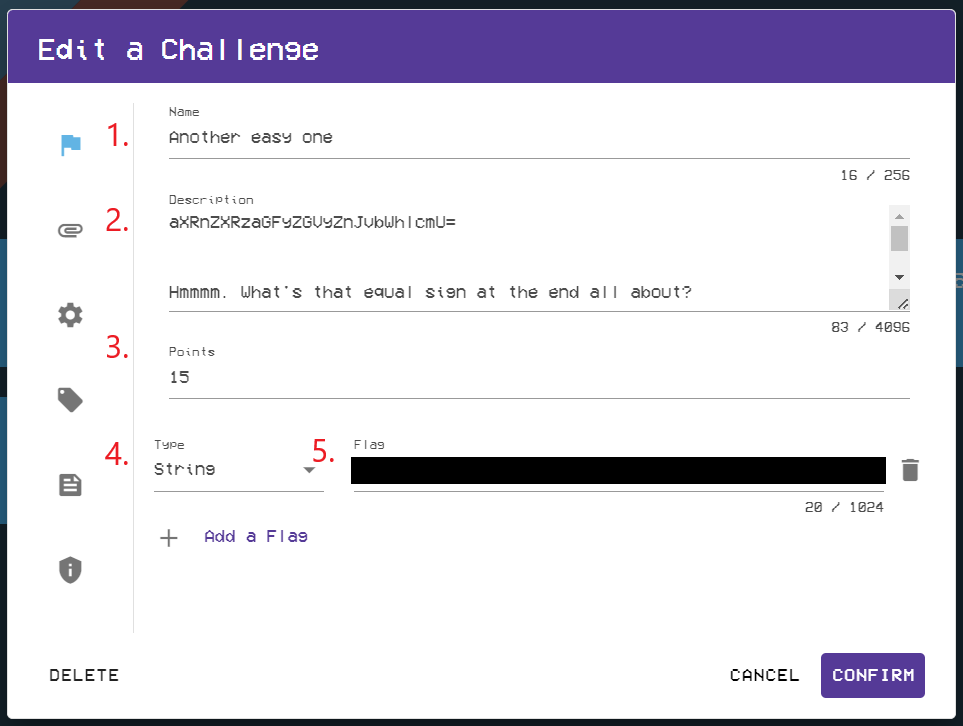Image resolution: width=963 pixels, height=726 pixels.
Task: Select the flag section in the sidebar
Action: pos(69,144)
